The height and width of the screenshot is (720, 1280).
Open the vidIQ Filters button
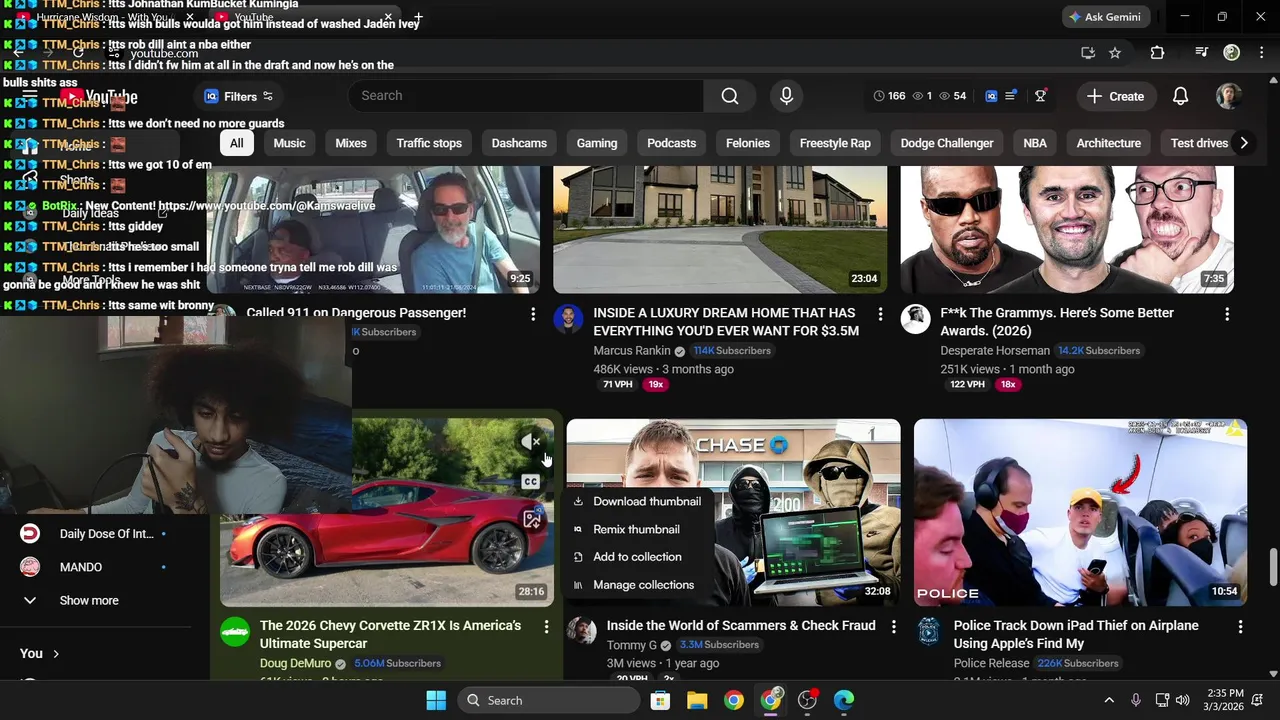pos(239,96)
